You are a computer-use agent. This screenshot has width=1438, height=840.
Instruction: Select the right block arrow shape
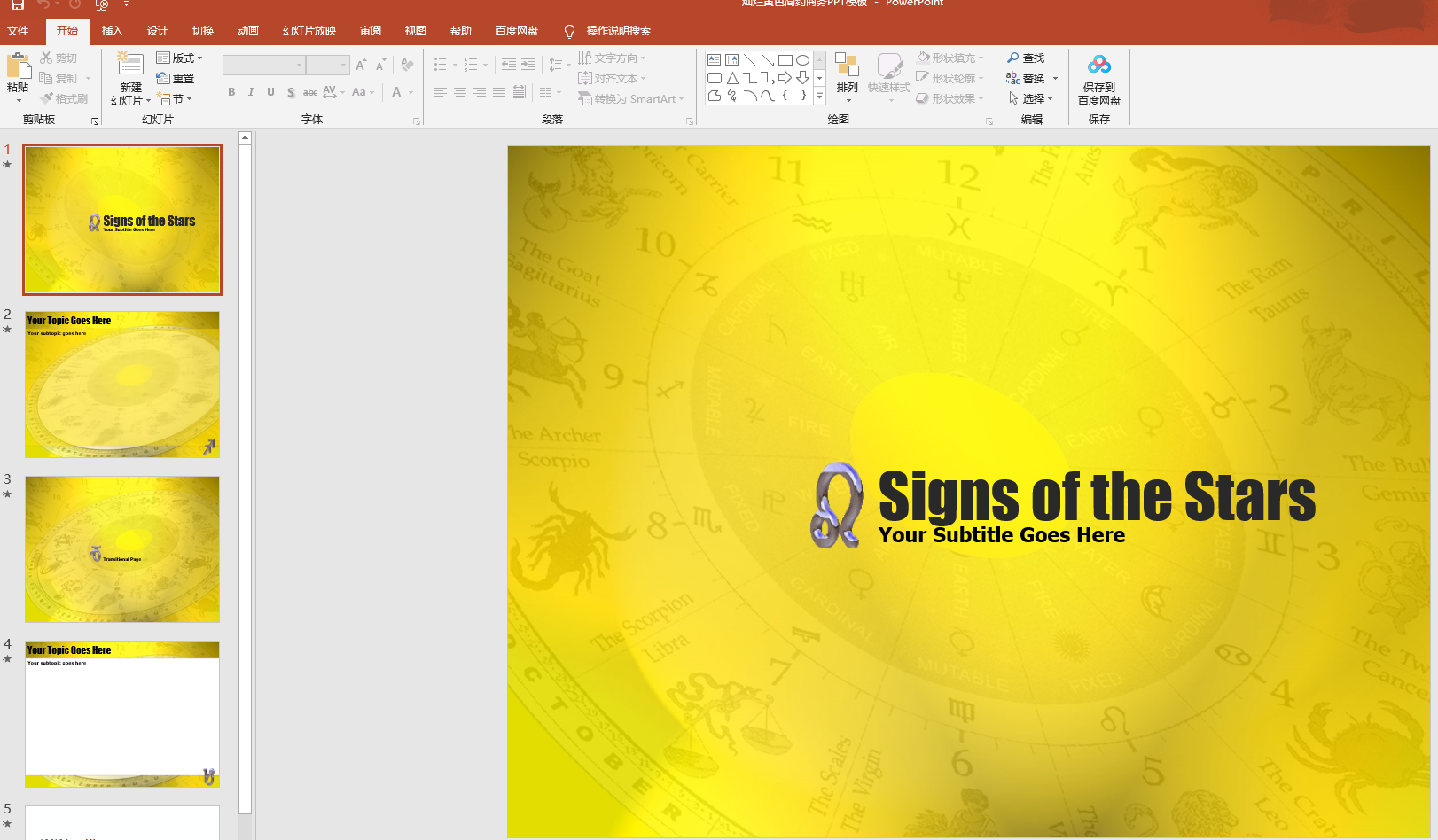[785, 78]
